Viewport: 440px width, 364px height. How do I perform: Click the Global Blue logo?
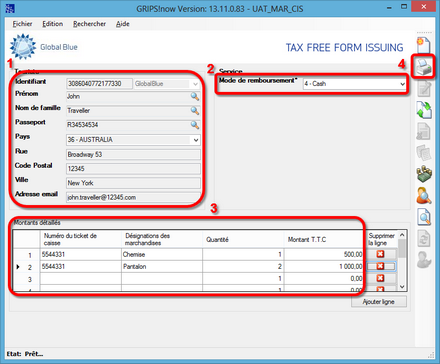[43, 47]
